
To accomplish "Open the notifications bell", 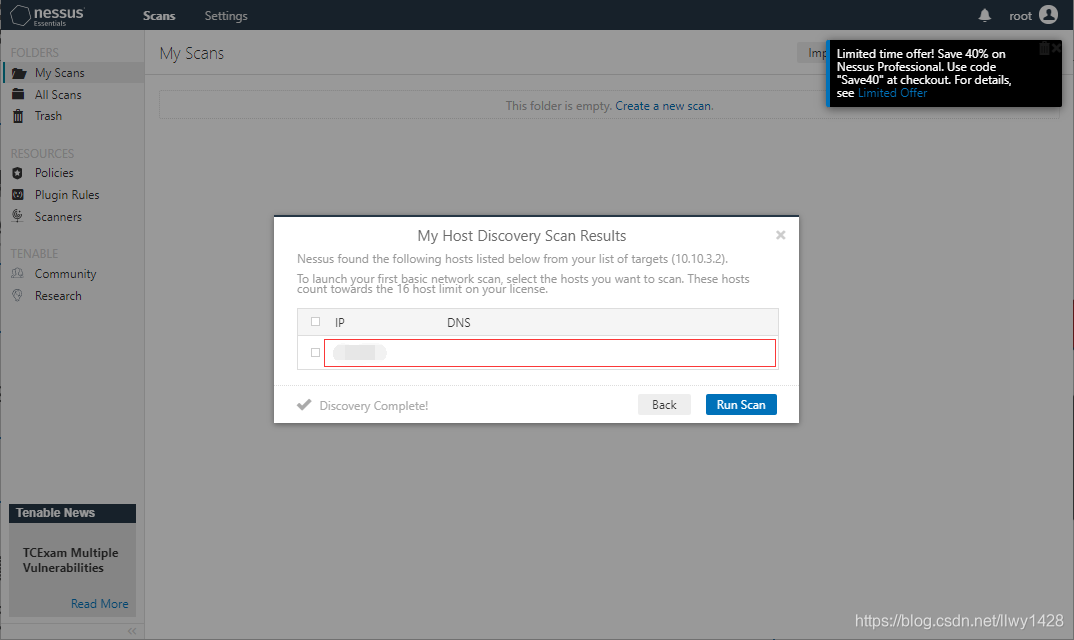I will coord(985,15).
